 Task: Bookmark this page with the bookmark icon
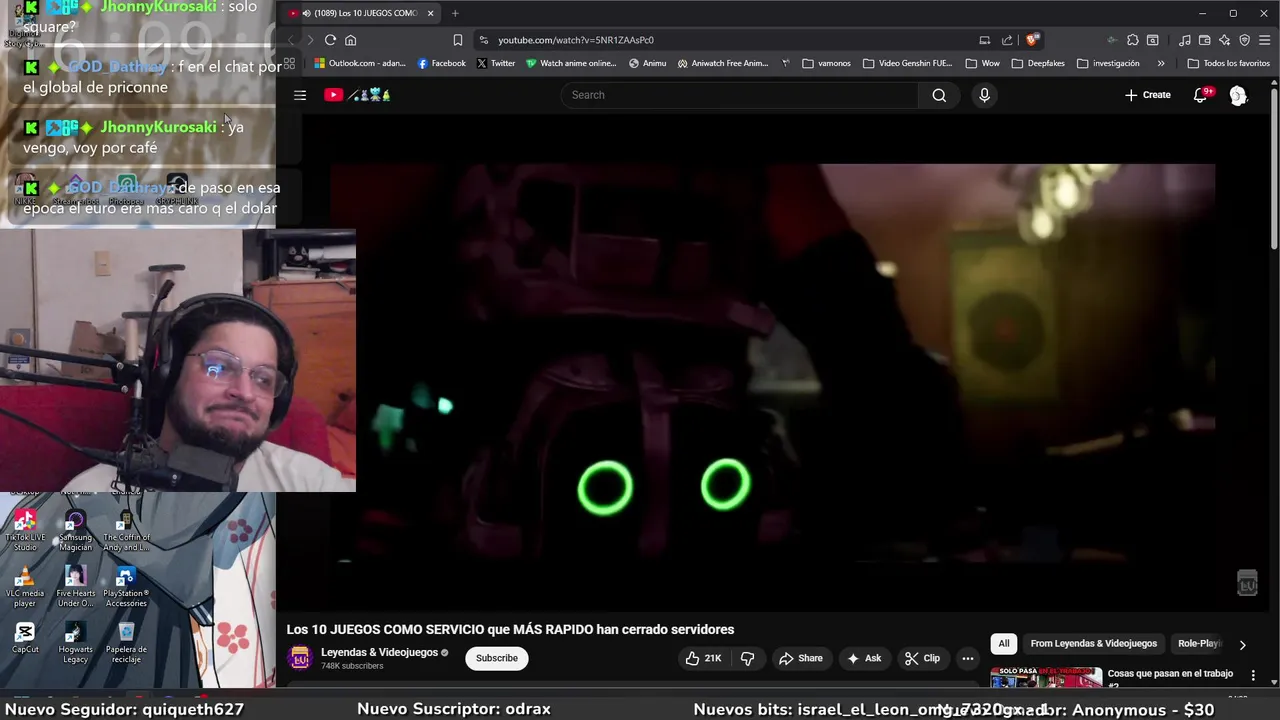(x=457, y=40)
